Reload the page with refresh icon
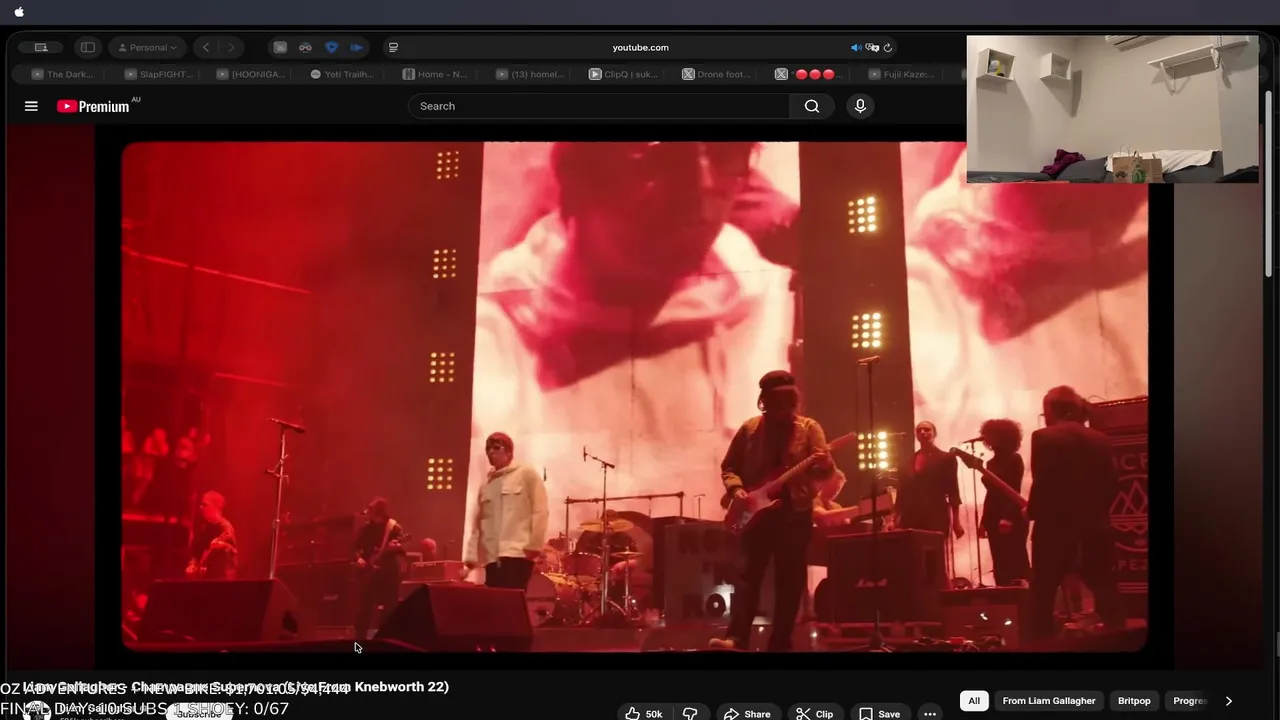The image size is (1280, 720). pyautogui.click(x=887, y=47)
